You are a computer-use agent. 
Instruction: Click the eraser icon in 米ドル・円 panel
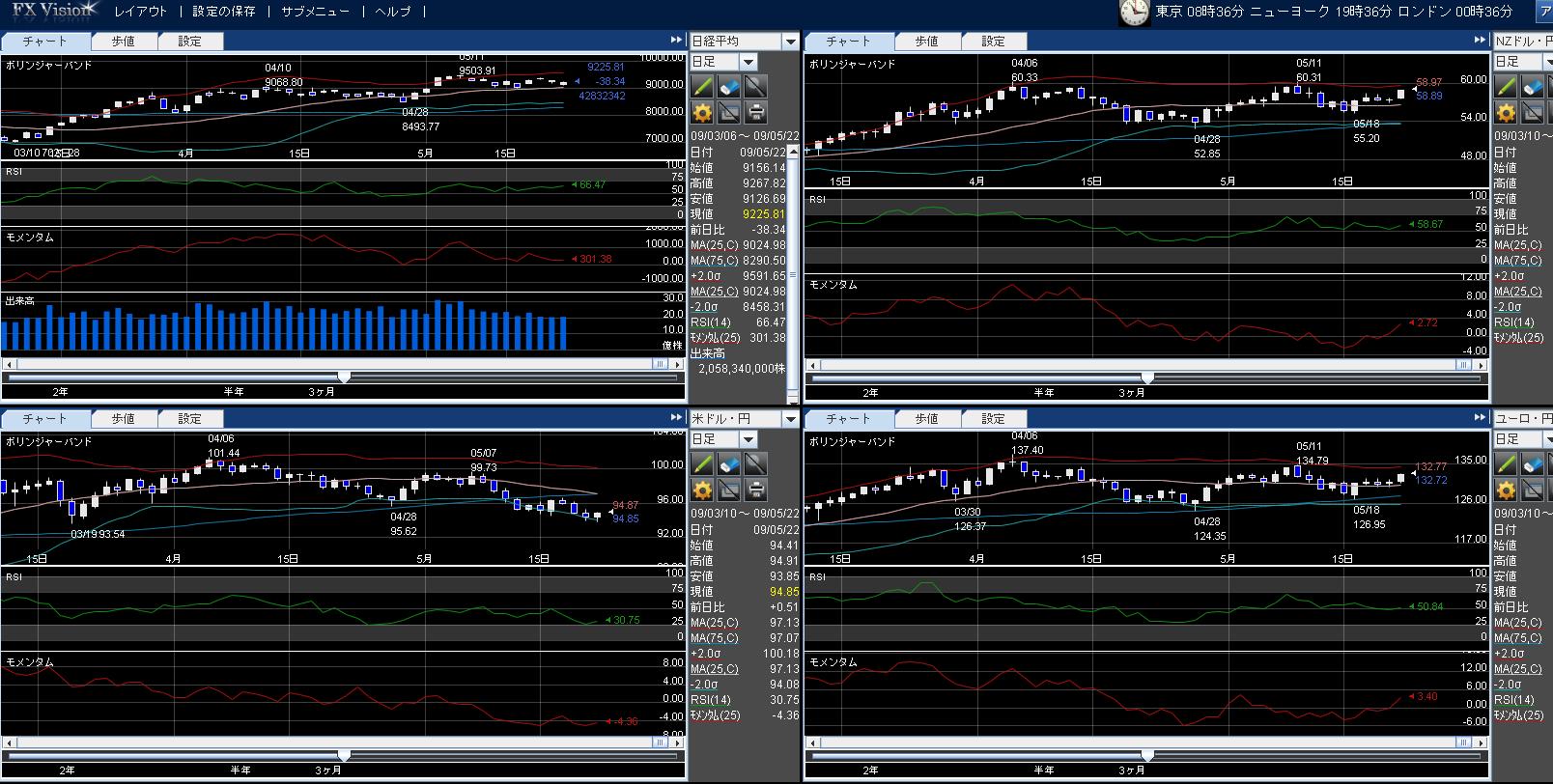pos(729,464)
